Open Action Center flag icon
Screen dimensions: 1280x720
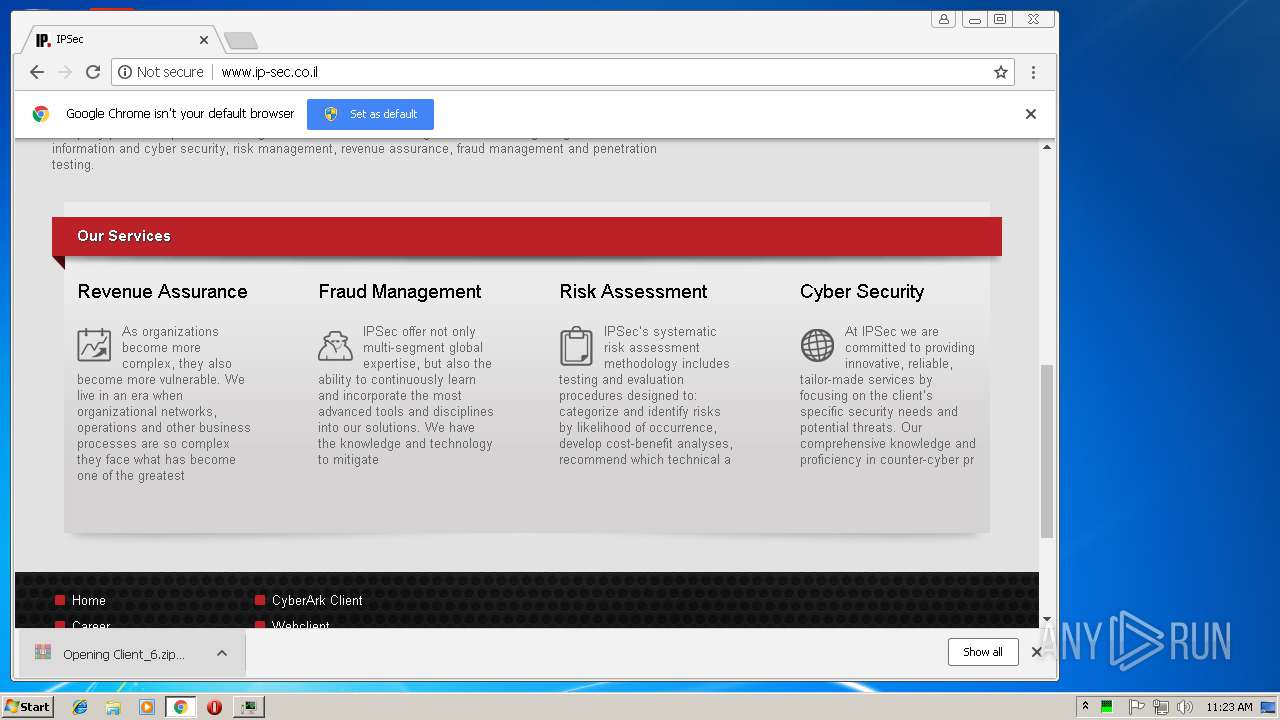pyautogui.click(x=1136, y=706)
